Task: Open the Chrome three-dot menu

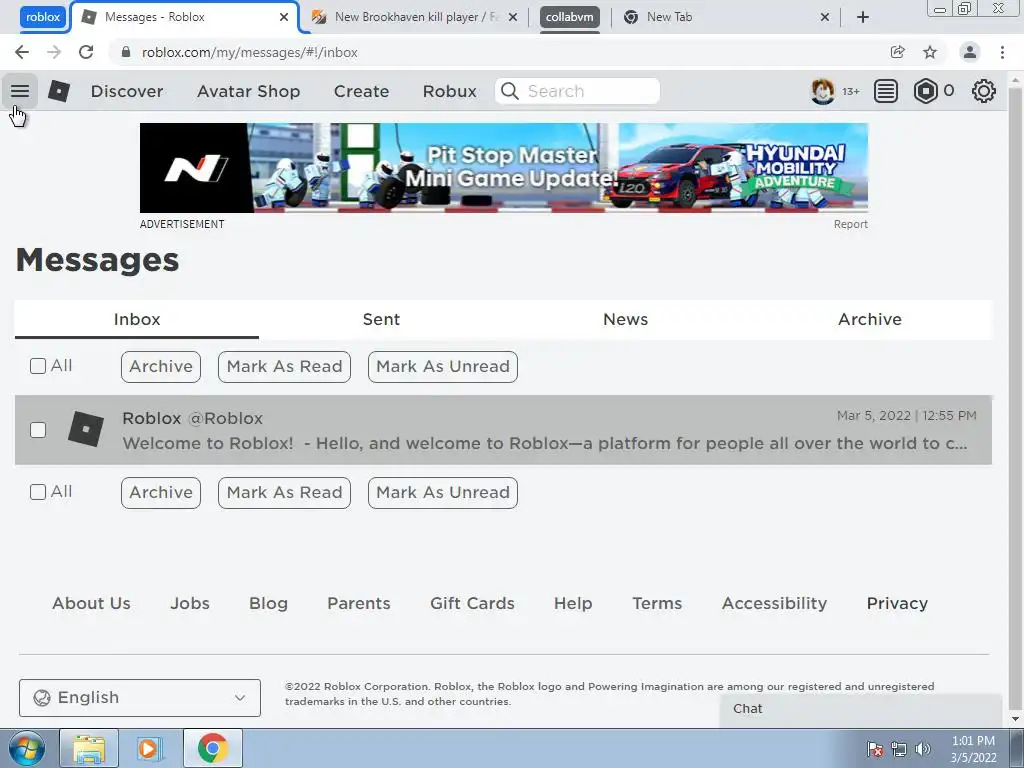Action: (x=1002, y=52)
